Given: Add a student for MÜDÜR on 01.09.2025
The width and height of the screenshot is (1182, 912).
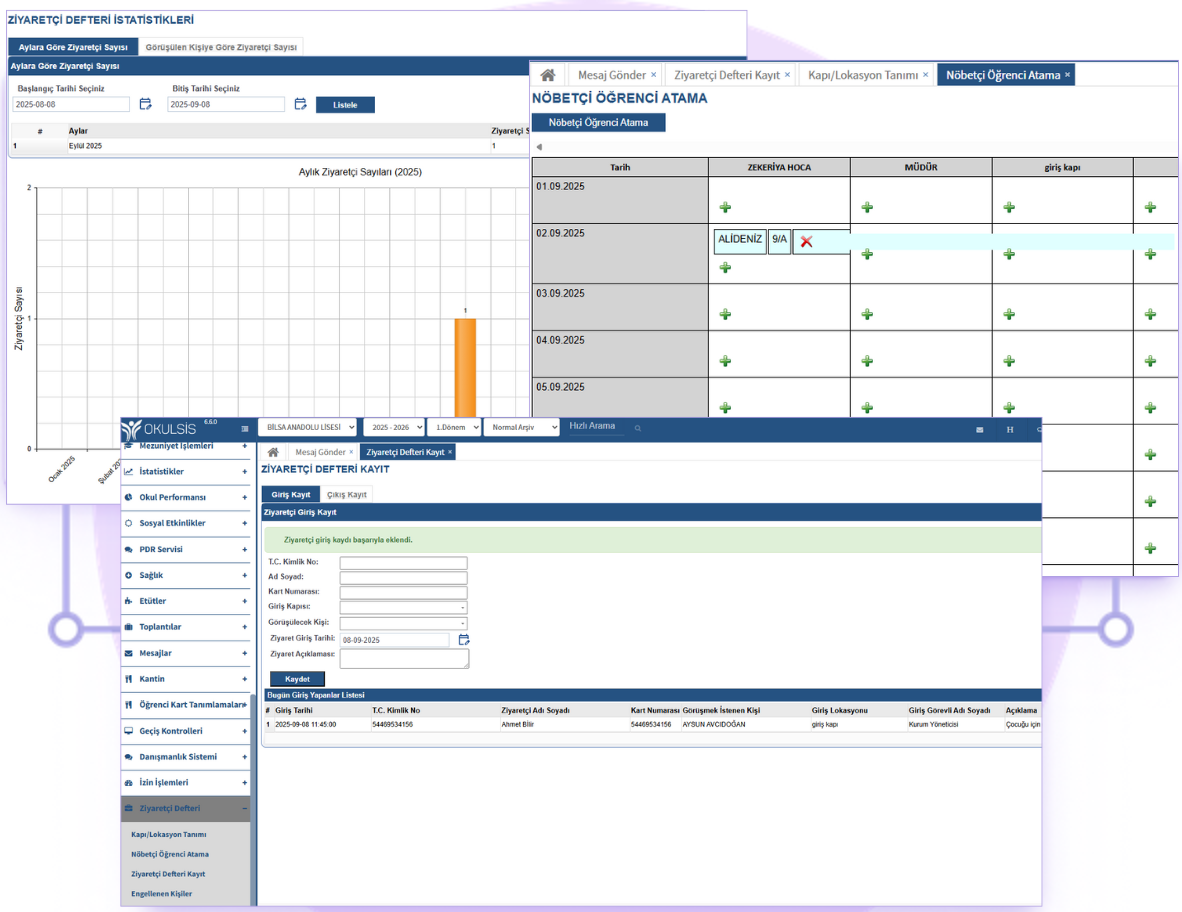Looking at the screenshot, I should [x=867, y=207].
